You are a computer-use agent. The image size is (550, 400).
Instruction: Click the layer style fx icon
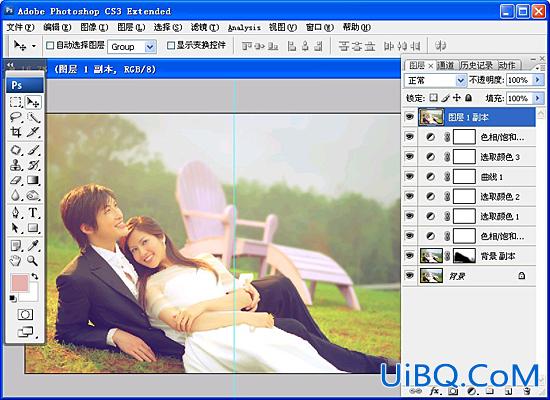tap(434, 391)
